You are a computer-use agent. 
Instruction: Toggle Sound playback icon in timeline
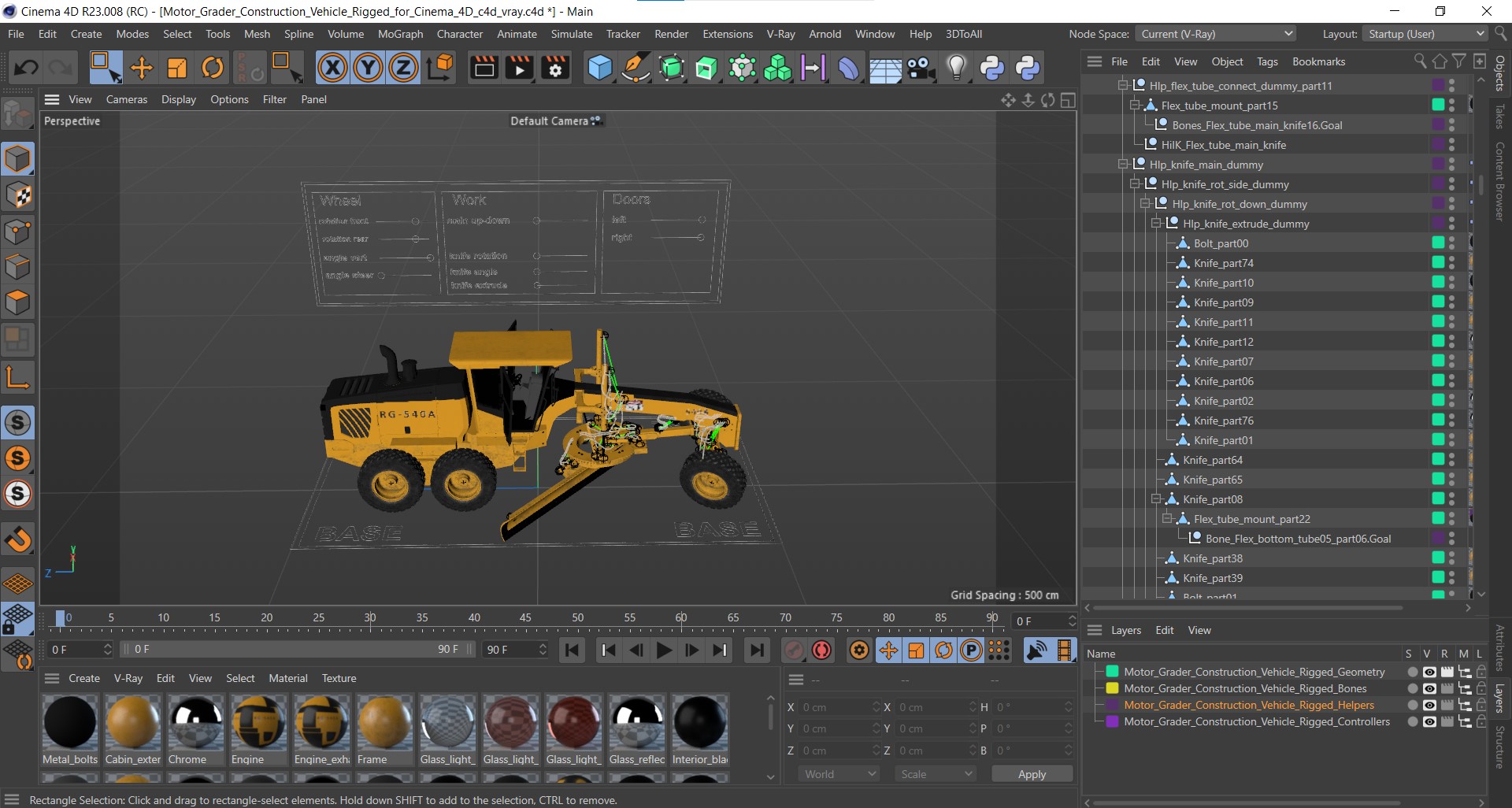click(x=1037, y=650)
